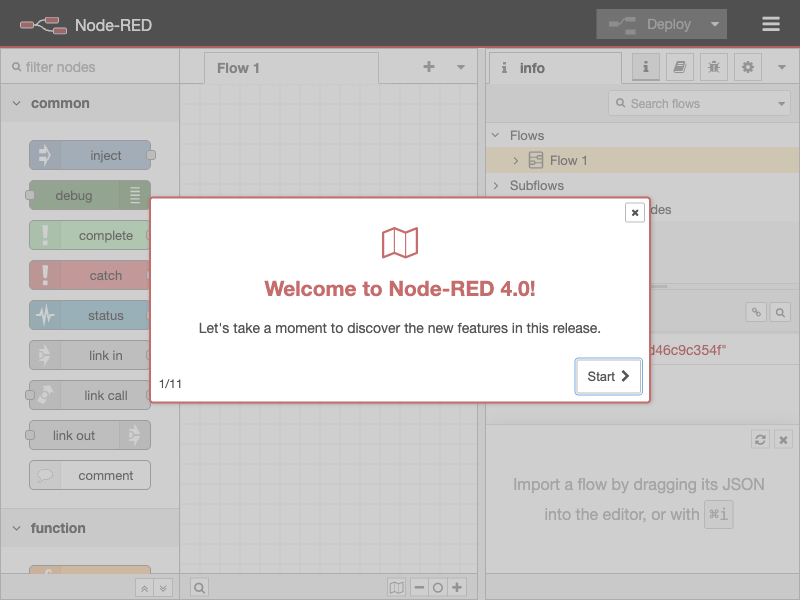Click the Start button in the welcome tour
The height and width of the screenshot is (600, 800).
point(608,377)
